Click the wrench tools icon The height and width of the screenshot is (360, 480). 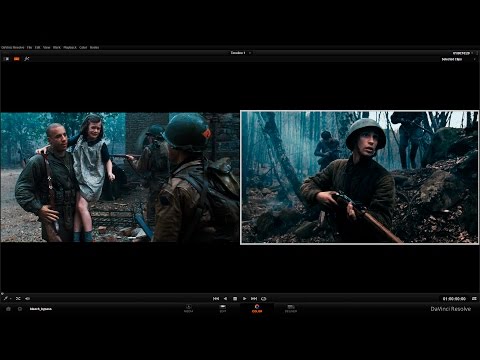click(x=27, y=59)
